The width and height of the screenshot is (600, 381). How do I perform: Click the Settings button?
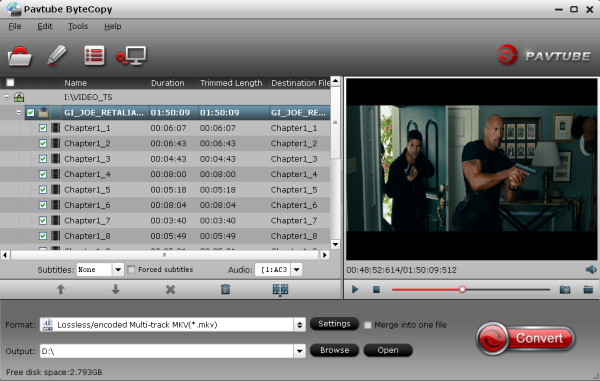[x=334, y=324]
